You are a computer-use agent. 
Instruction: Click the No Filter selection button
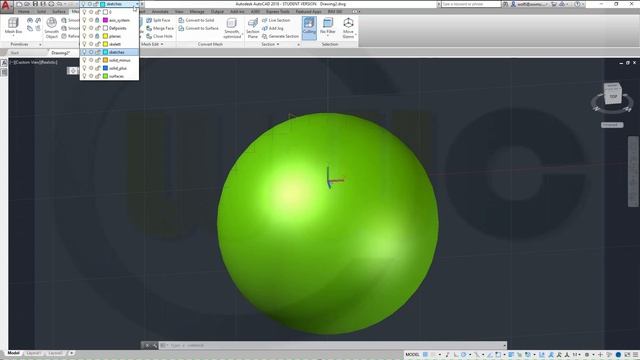(328, 27)
